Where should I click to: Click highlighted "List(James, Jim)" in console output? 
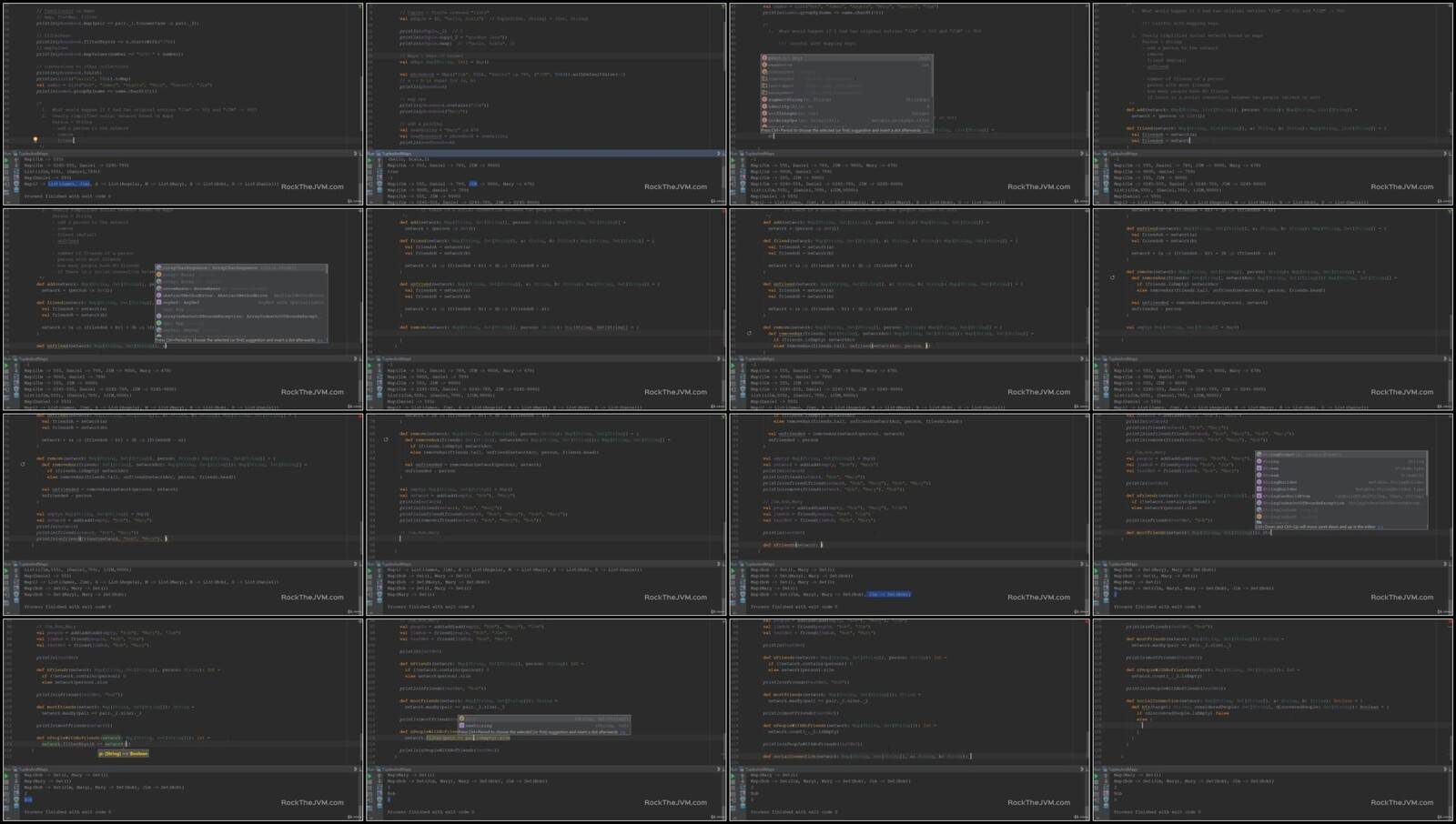click(69, 184)
